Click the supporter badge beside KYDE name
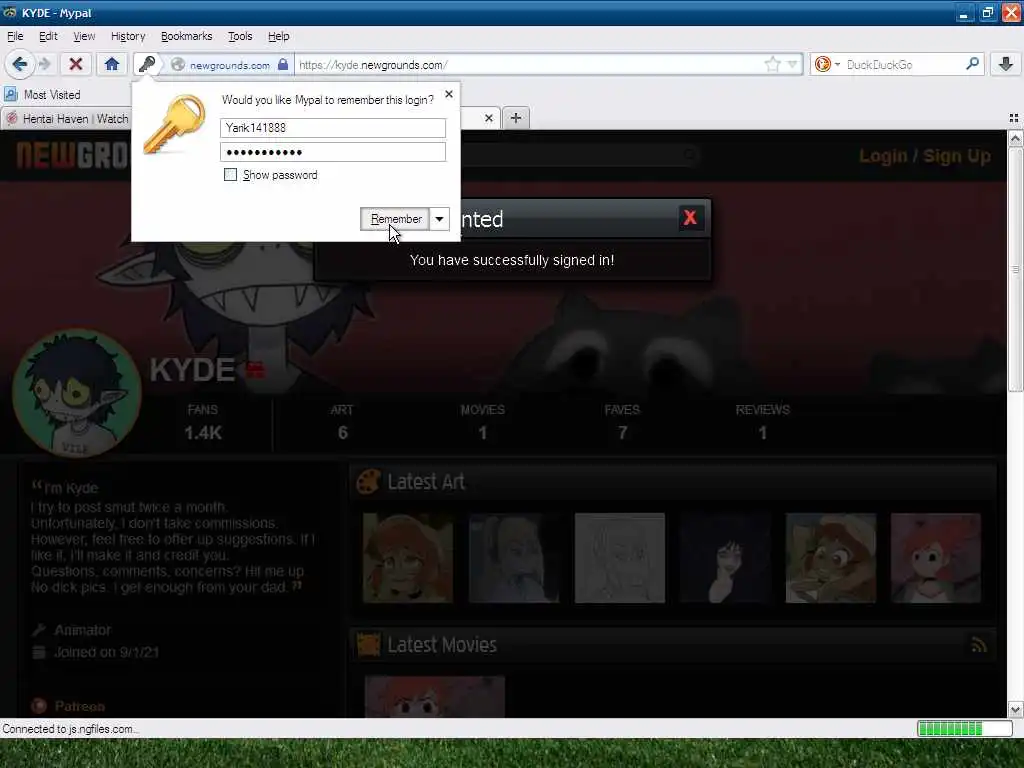1024x768 pixels. (255, 370)
